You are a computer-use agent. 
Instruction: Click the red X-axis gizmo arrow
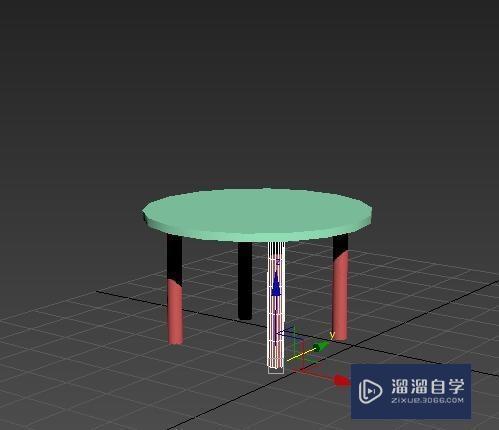[341, 380]
